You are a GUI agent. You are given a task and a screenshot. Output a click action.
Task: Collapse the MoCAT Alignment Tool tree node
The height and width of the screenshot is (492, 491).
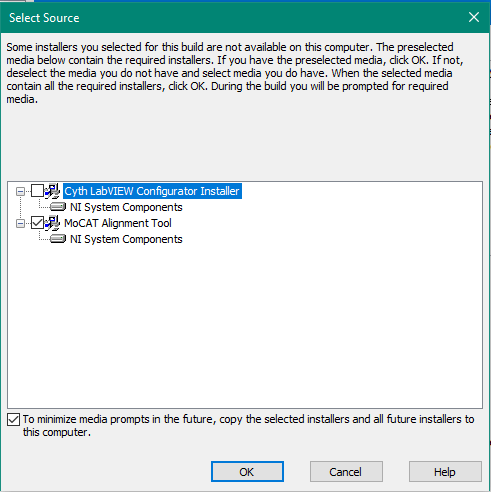point(20,223)
